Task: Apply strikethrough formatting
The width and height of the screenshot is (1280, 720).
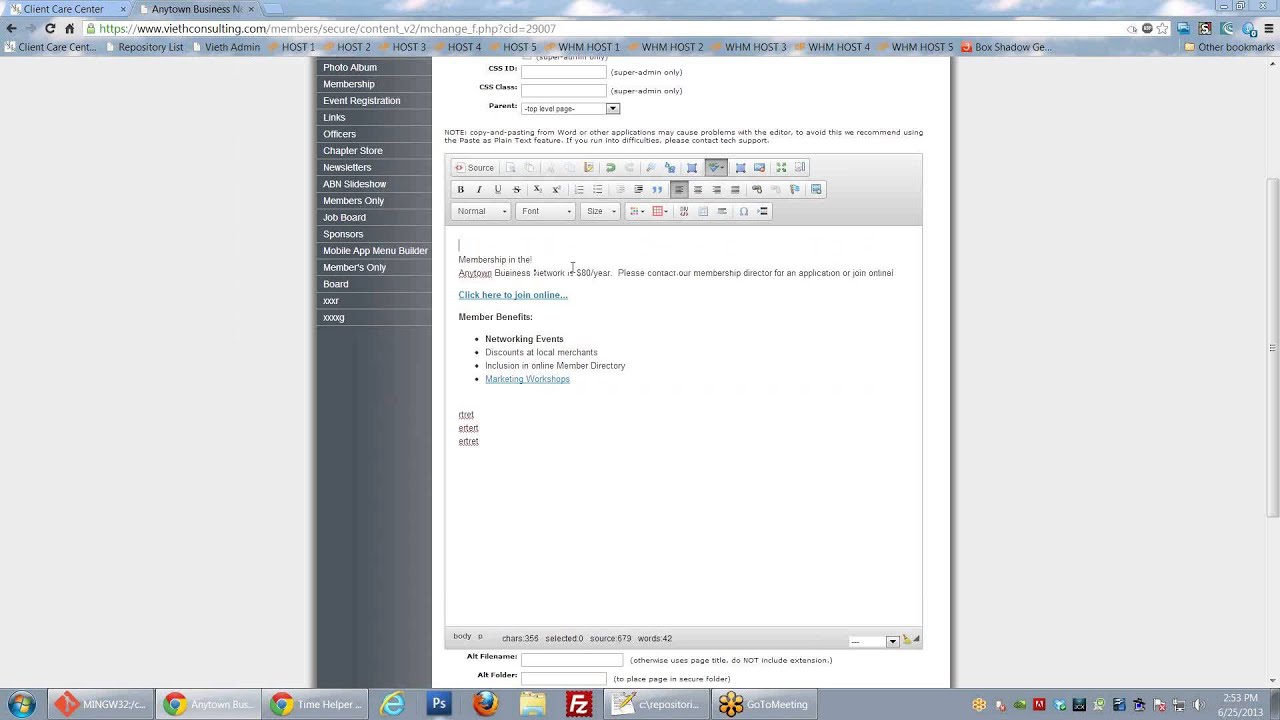Action: [517, 189]
